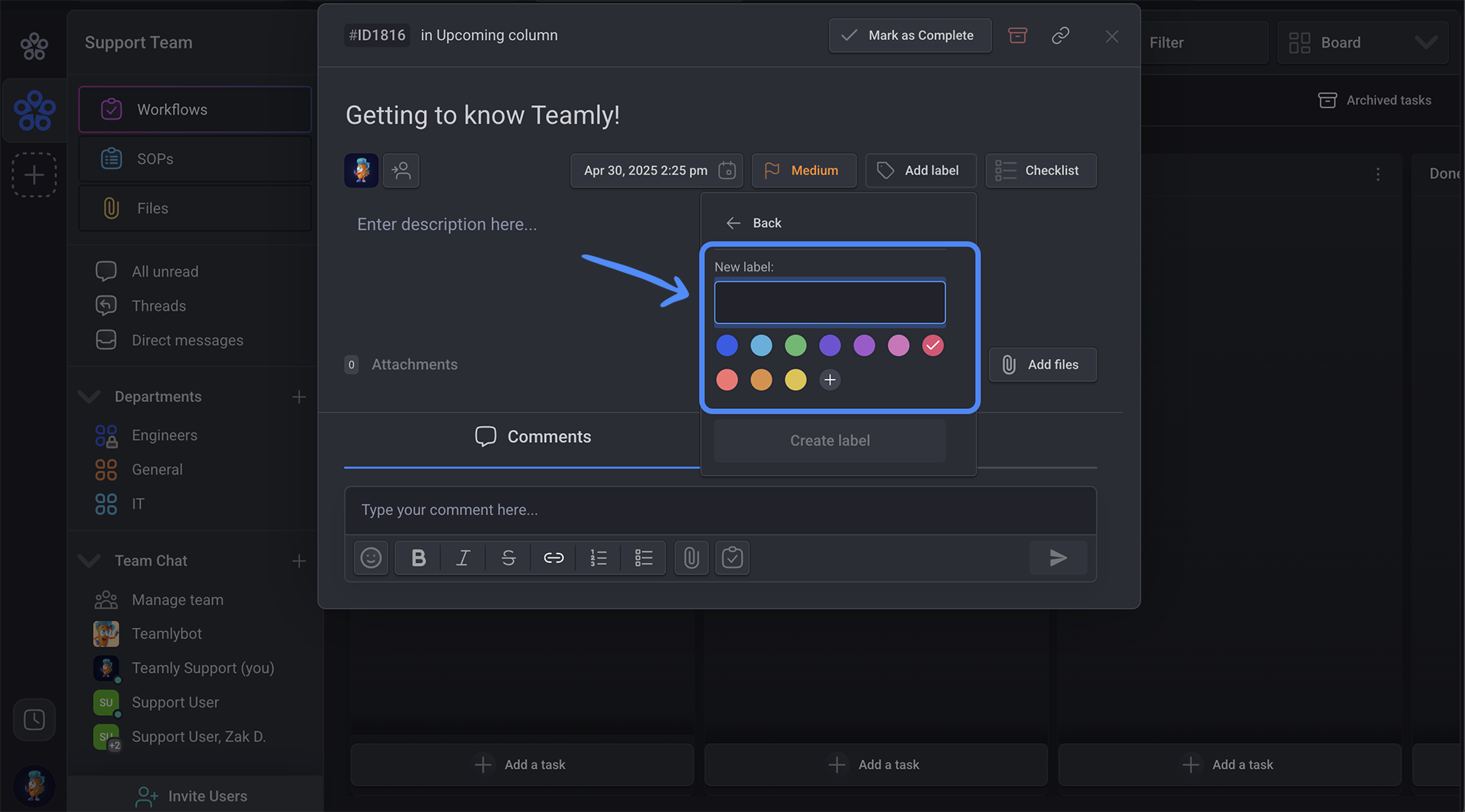Insert a hyperlink in the comment
Viewport: 1465px width, 812px height.
(554, 557)
